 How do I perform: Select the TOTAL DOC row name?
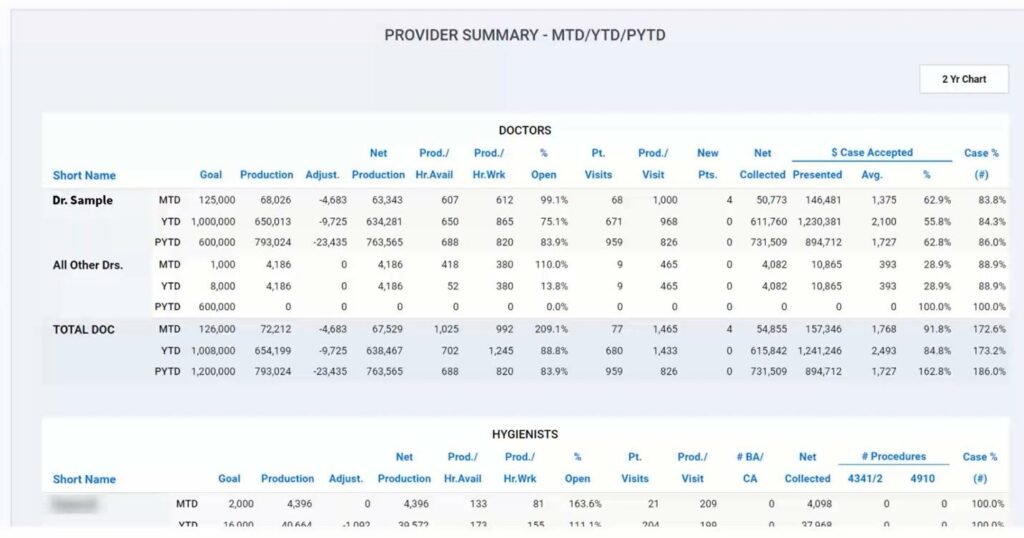click(84, 330)
